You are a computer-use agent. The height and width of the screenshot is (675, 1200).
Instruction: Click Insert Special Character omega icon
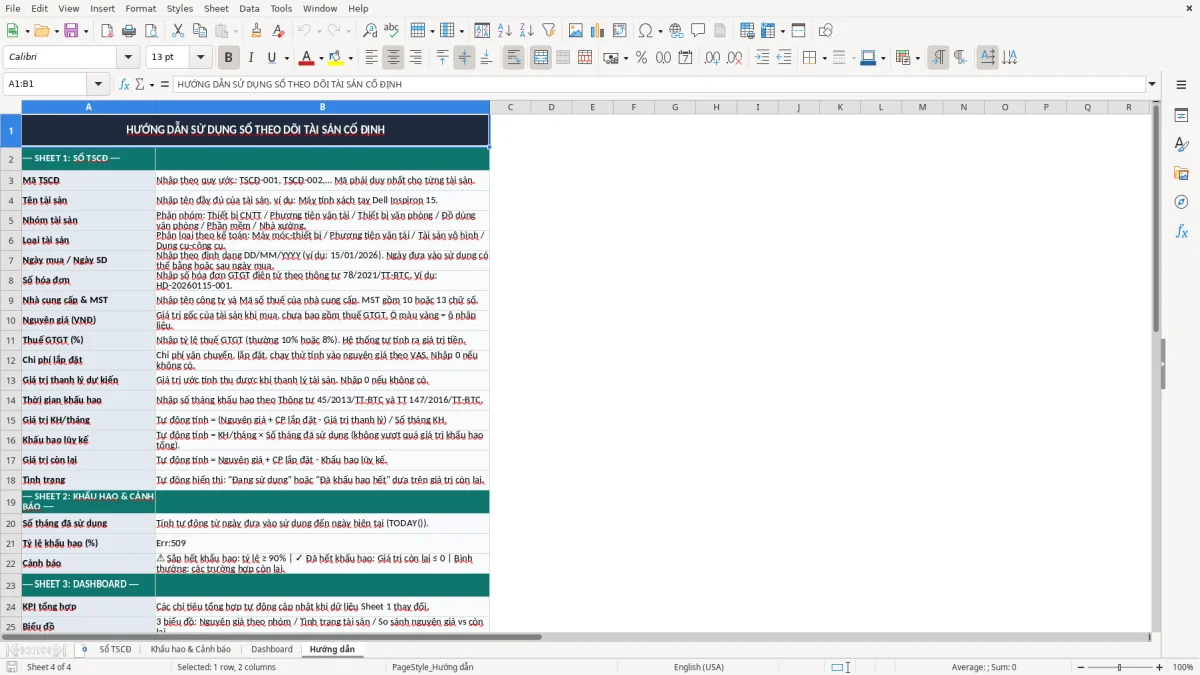645,31
